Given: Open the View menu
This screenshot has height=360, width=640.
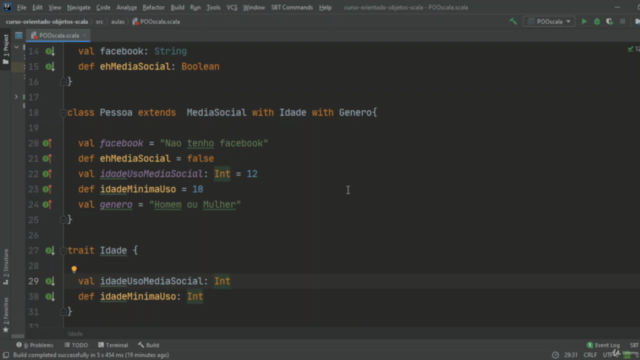Looking at the screenshot, I should pos(55,7).
